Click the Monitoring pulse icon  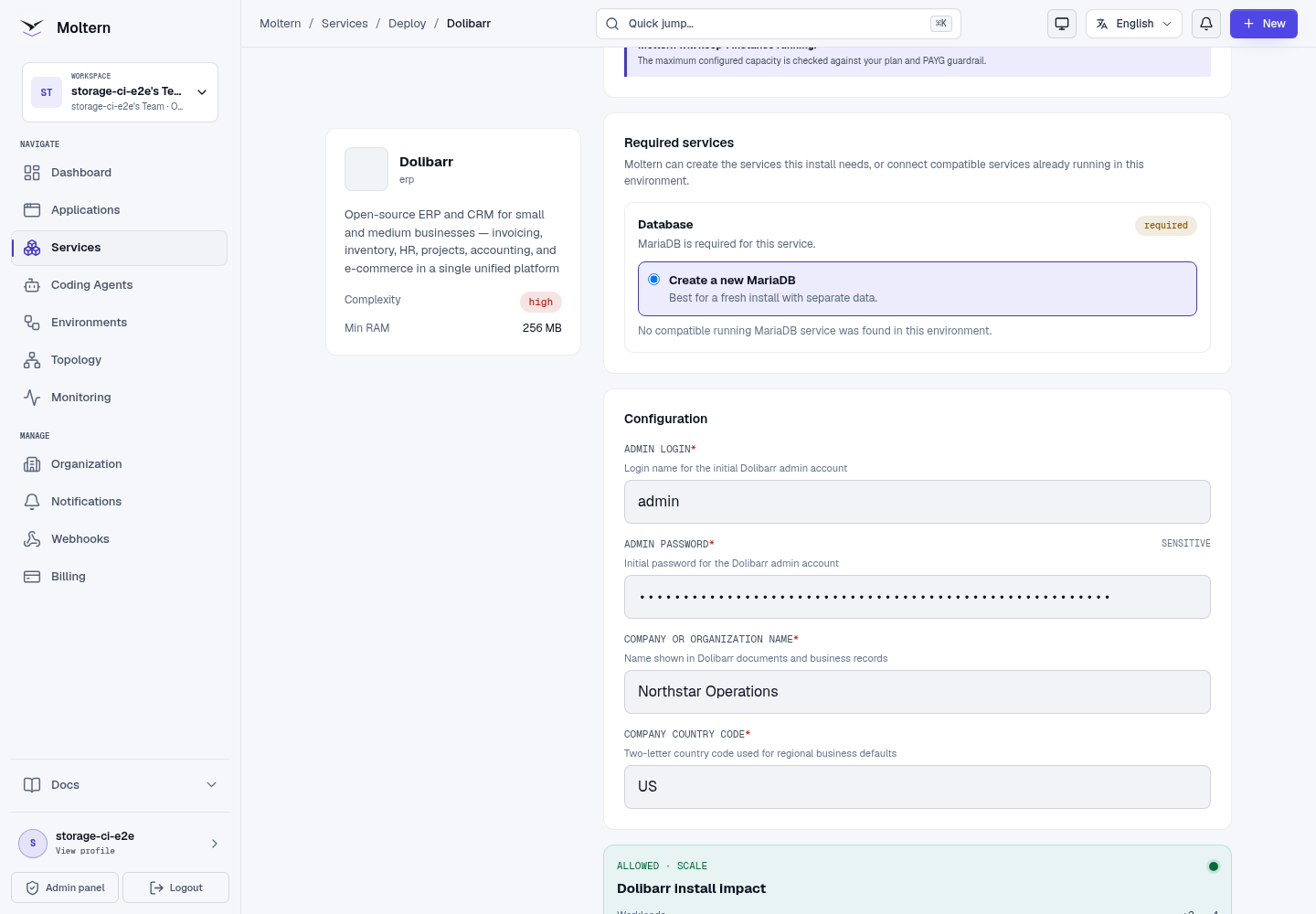[x=32, y=398]
